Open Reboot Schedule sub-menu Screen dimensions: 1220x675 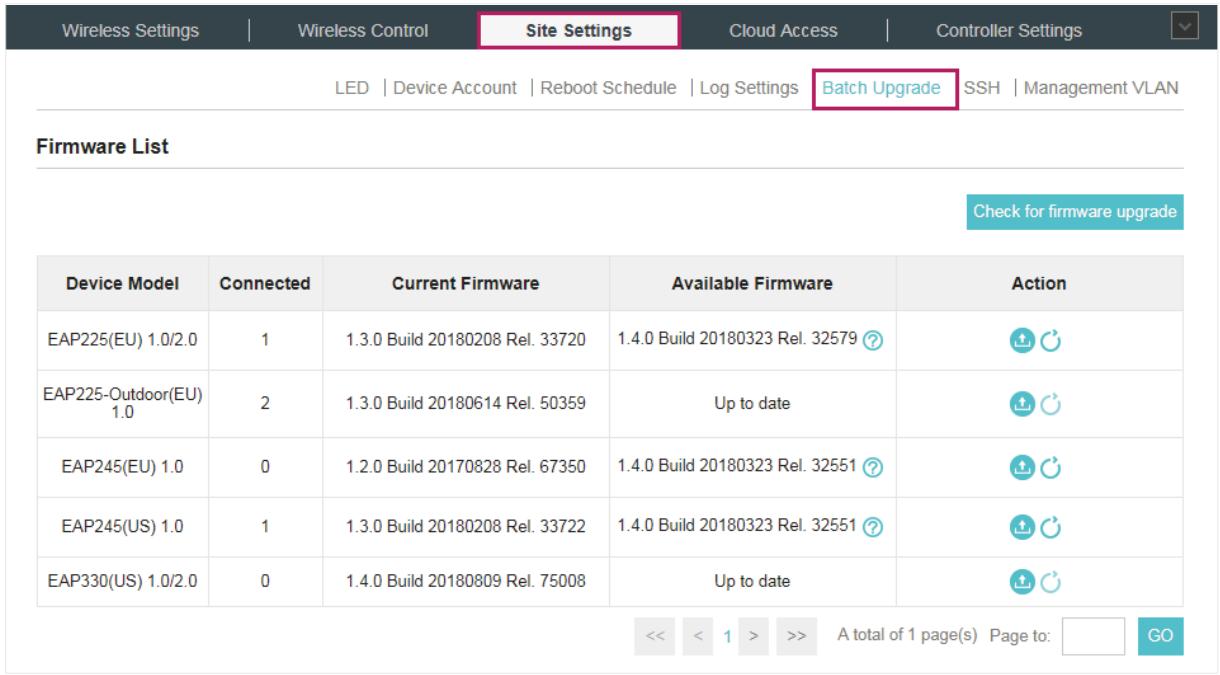pyautogui.click(x=608, y=88)
